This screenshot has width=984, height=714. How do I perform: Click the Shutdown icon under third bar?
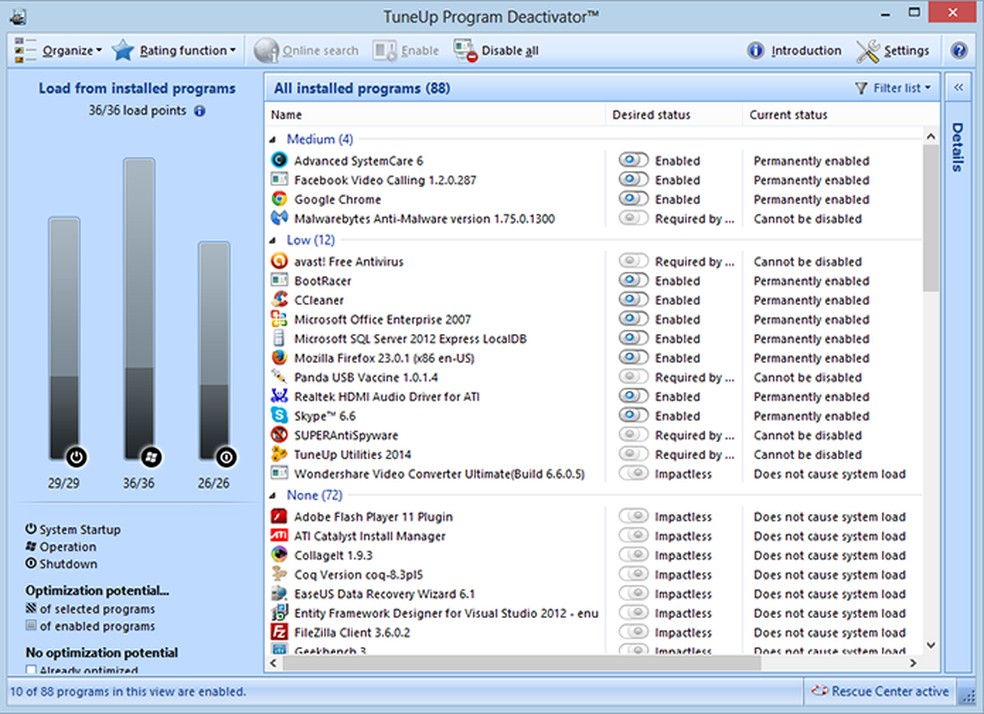click(x=227, y=458)
